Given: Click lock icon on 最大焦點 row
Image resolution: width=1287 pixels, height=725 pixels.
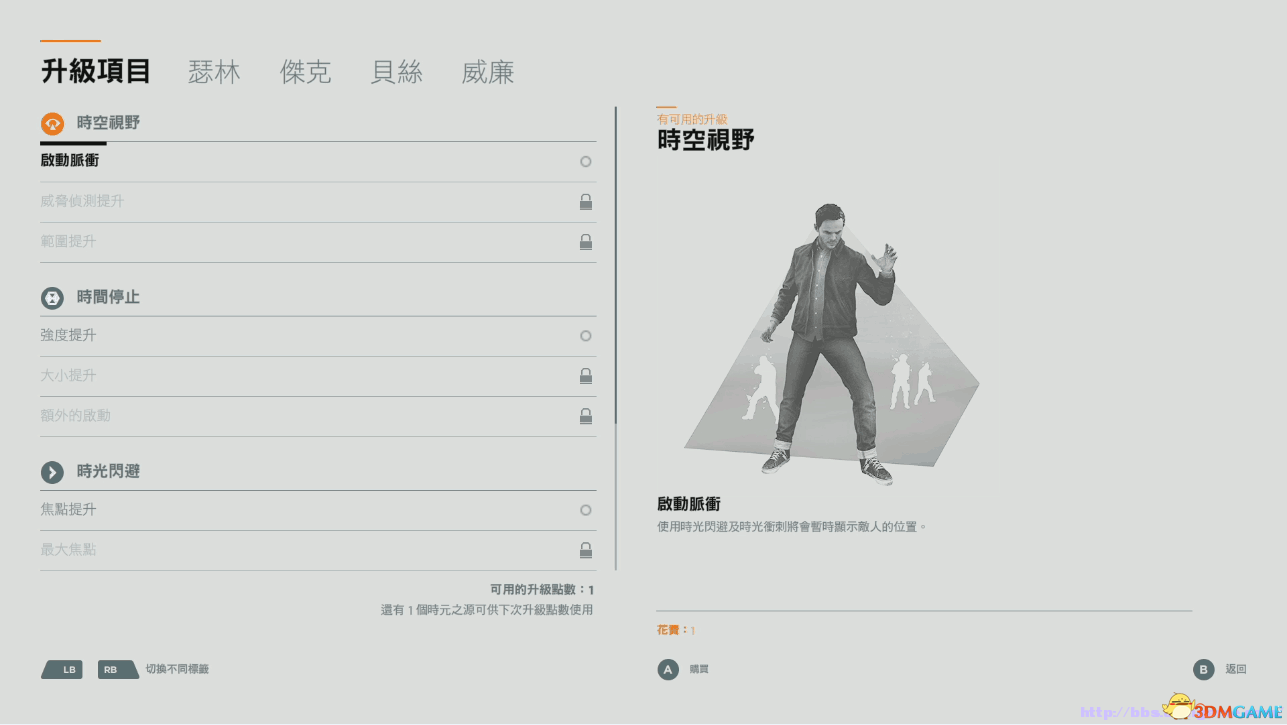Looking at the screenshot, I should 586,550.
